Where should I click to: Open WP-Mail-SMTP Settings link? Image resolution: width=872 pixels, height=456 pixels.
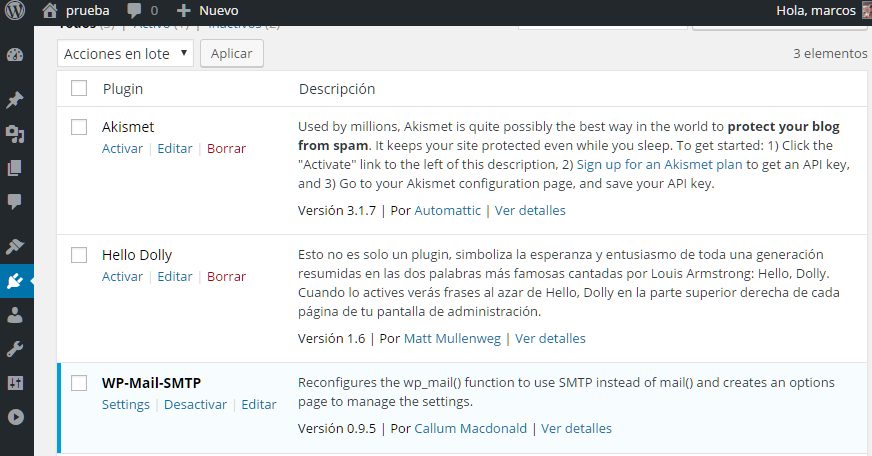(x=126, y=404)
